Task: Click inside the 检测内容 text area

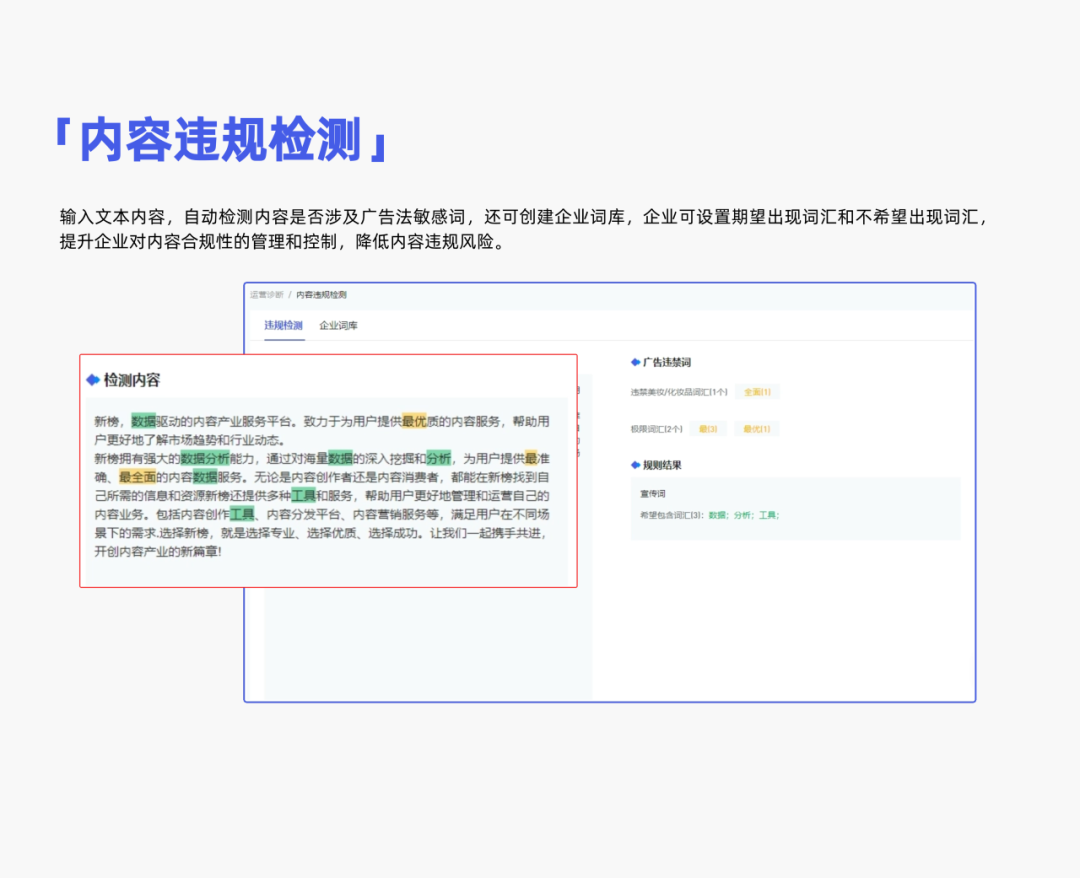Action: pos(327,489)
